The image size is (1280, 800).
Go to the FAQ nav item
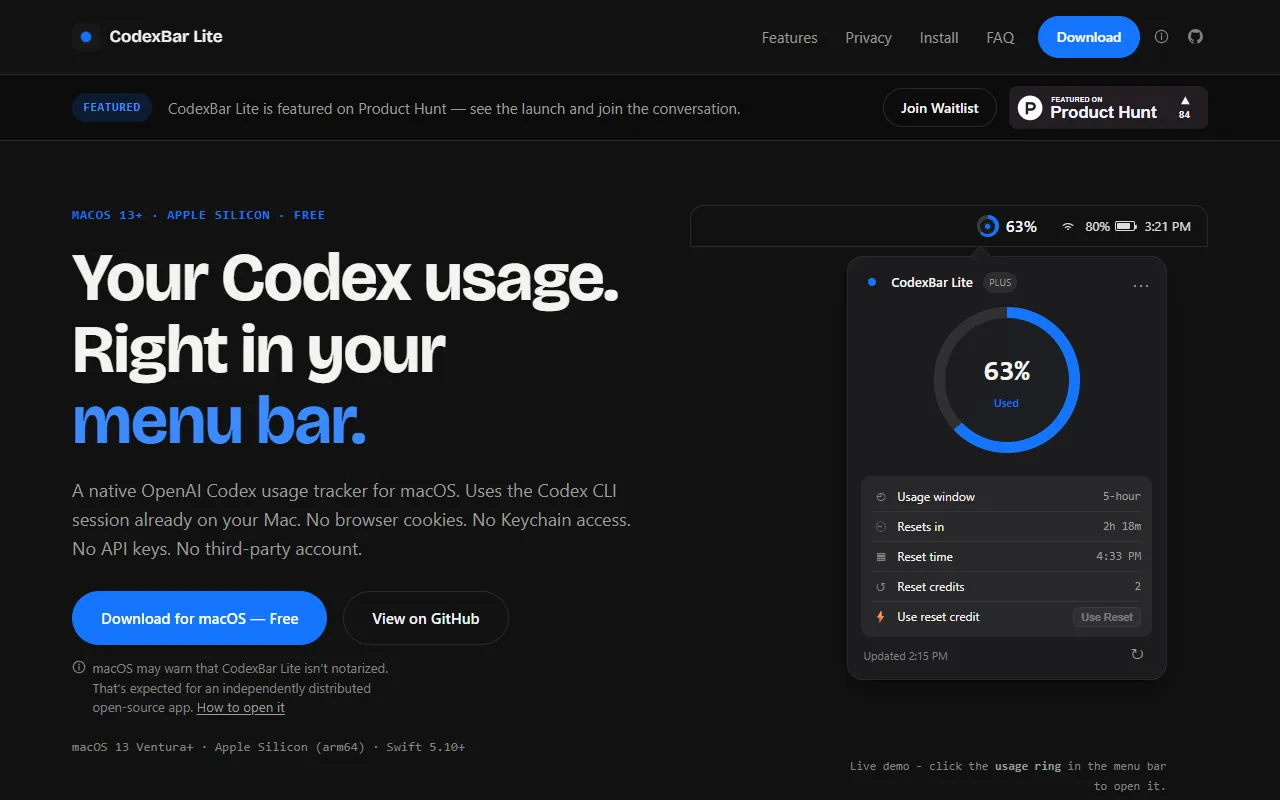coord(1000,38)
